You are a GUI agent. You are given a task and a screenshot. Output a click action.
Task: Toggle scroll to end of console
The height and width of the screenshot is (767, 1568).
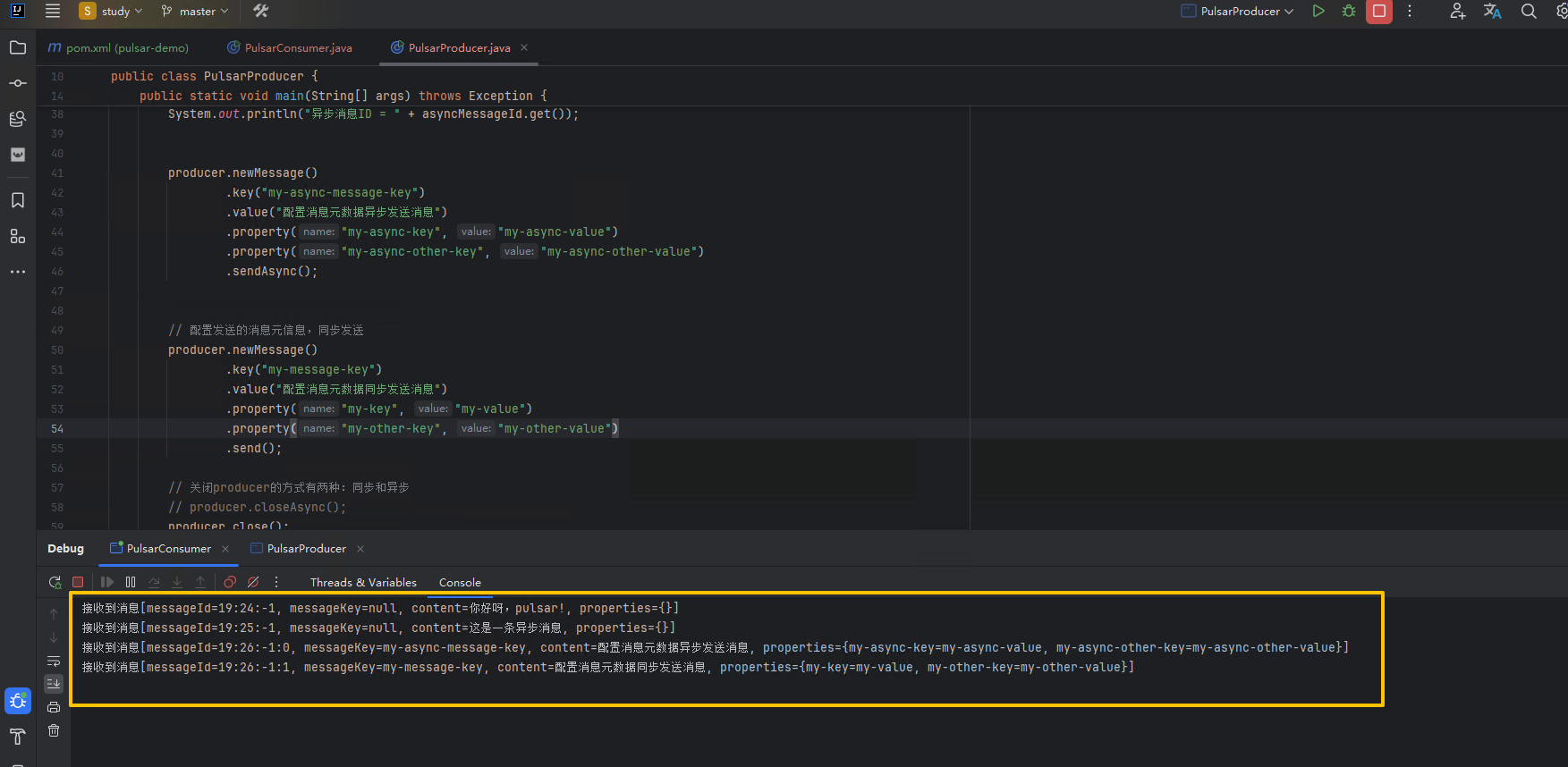[x=54, y=684]
